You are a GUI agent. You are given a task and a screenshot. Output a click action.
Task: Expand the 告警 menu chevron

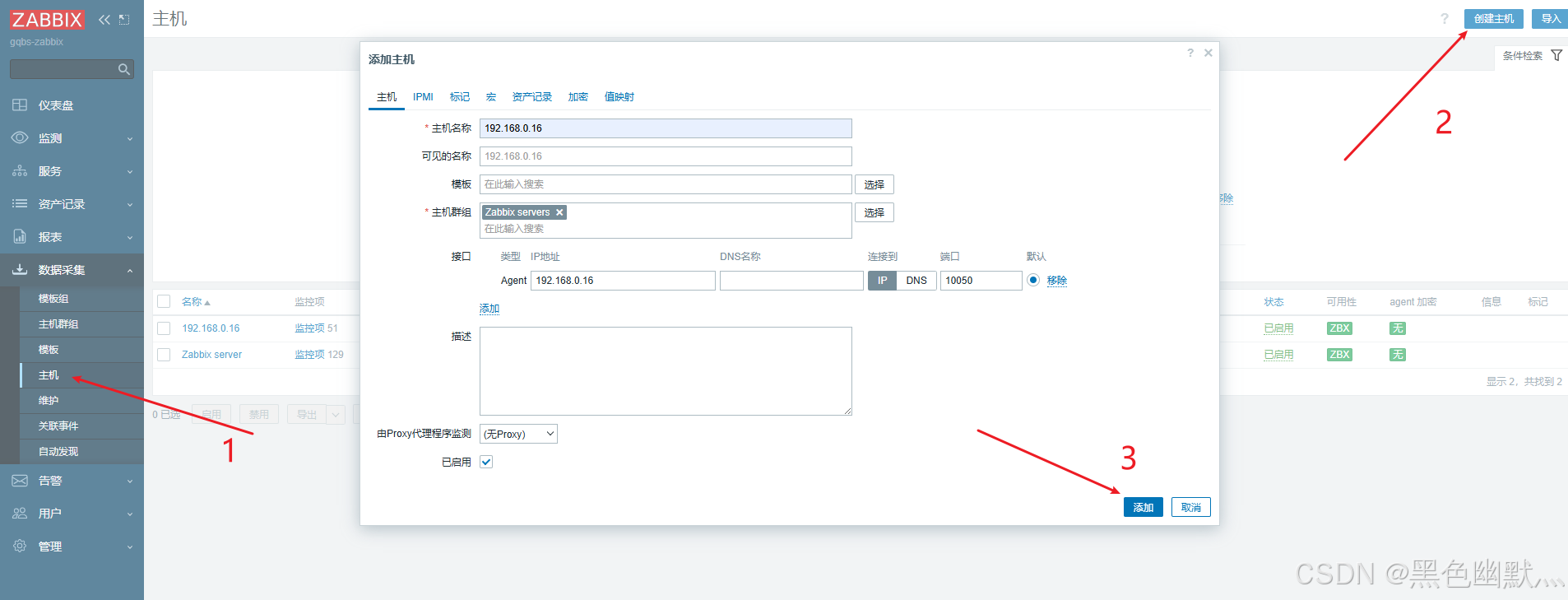click(x=130, y=481)
